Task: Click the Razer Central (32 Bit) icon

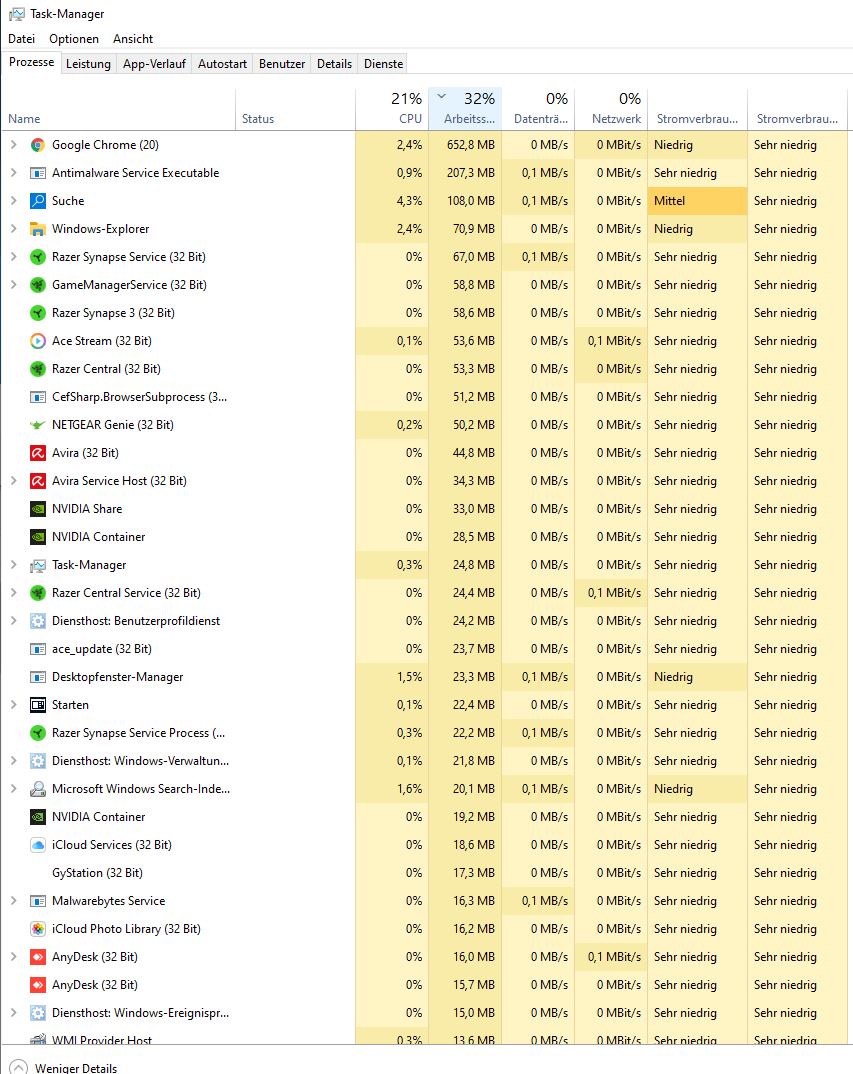Action: pyautogui.click(x=38, y=369)
